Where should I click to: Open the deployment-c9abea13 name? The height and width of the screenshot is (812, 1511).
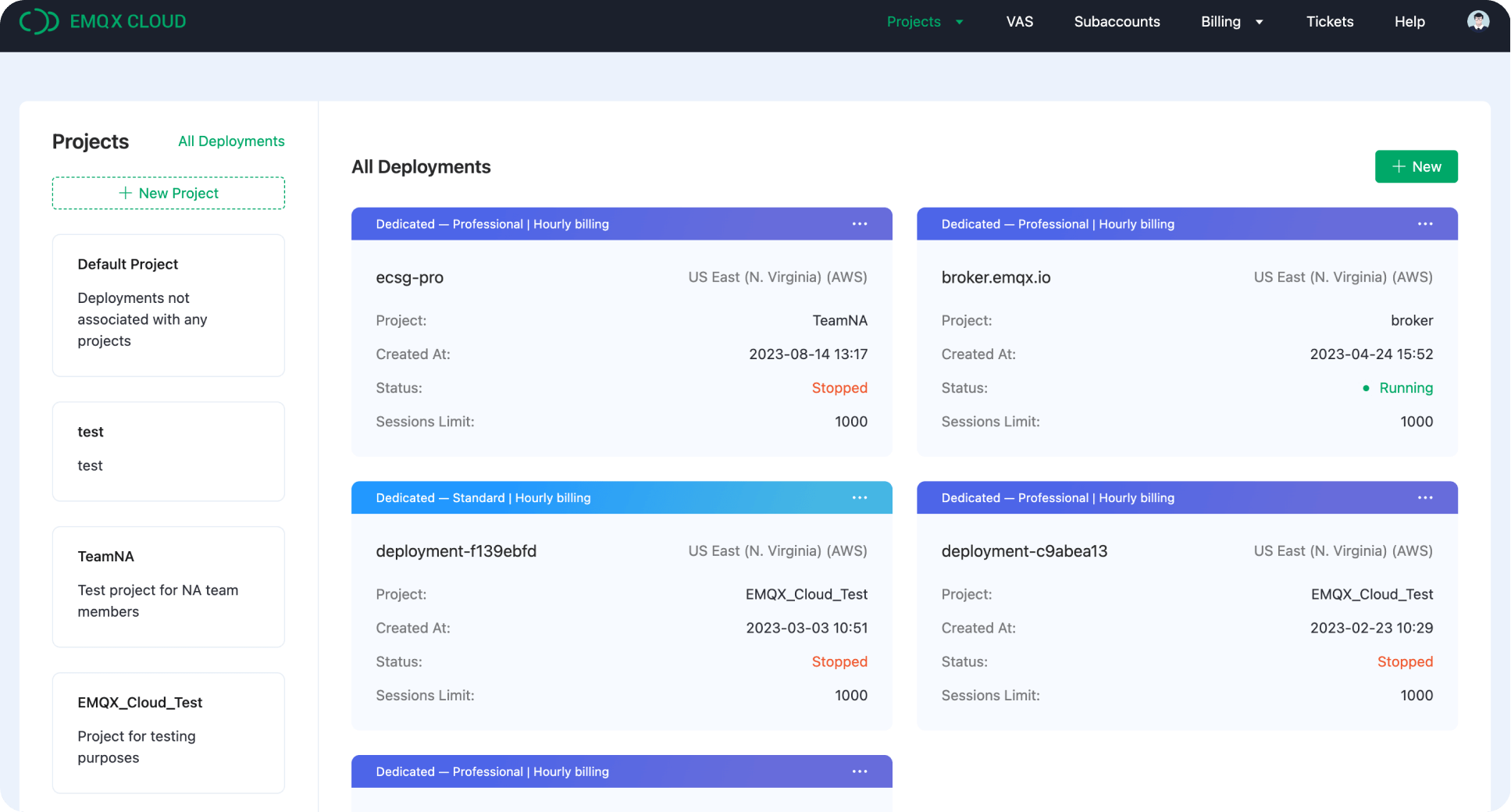pos(1024,551)
